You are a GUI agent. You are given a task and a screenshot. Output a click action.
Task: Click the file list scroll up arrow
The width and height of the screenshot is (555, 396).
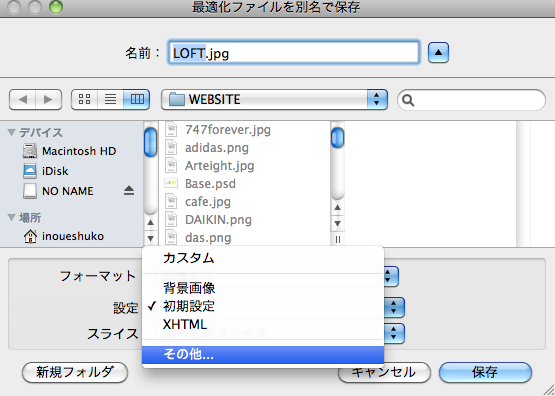click(337, 207)
